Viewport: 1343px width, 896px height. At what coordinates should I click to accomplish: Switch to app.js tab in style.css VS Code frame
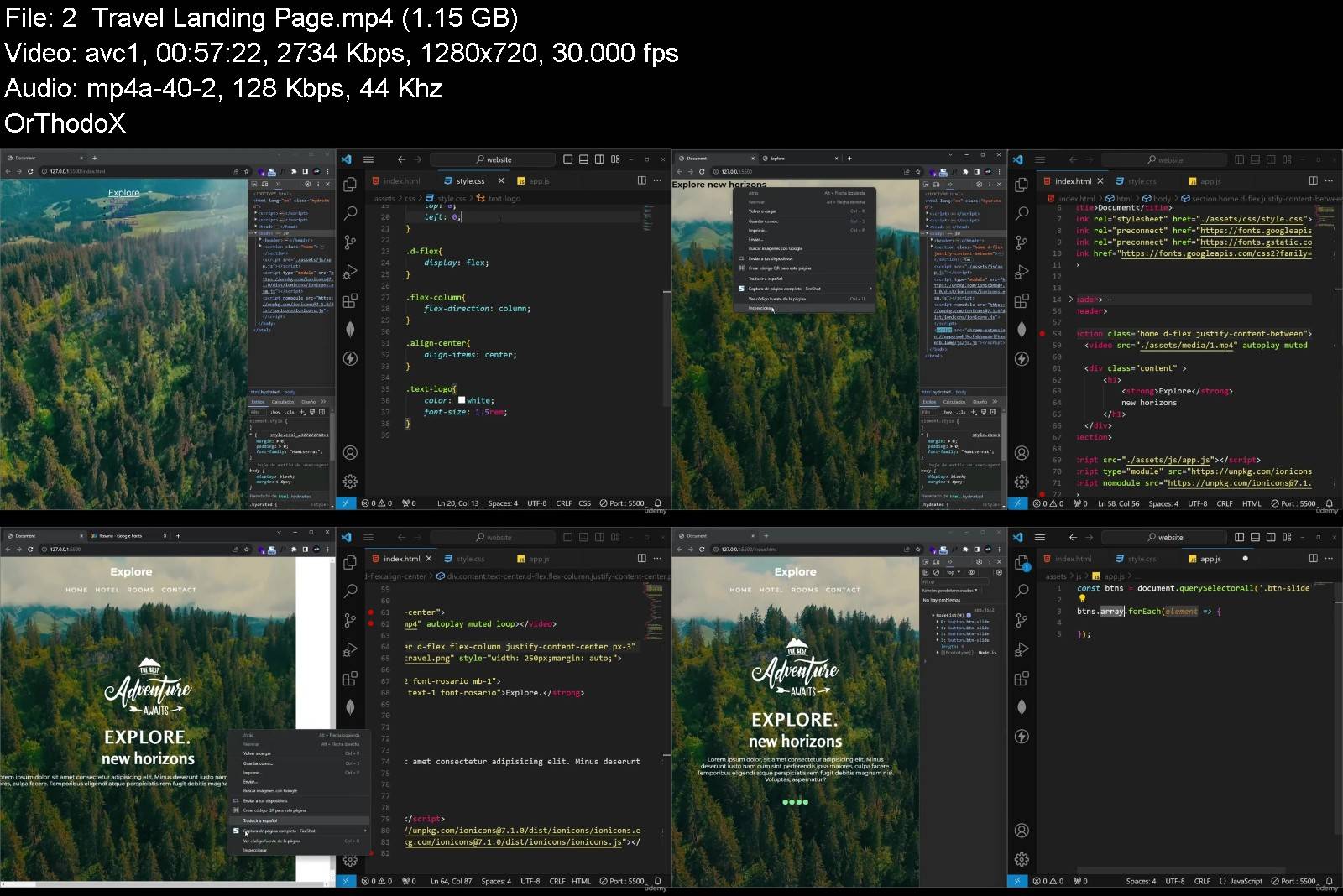[533, 180]
